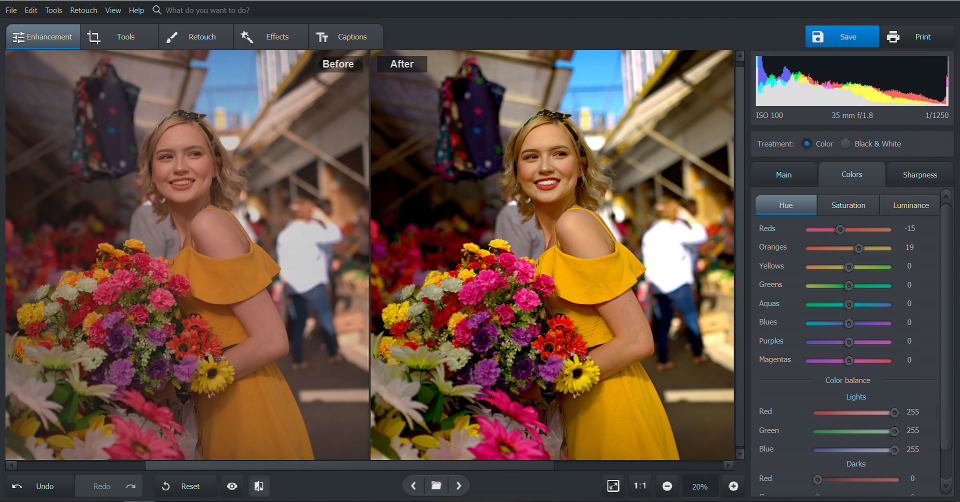Go to the next photo with right arrow

coord(459,486)
